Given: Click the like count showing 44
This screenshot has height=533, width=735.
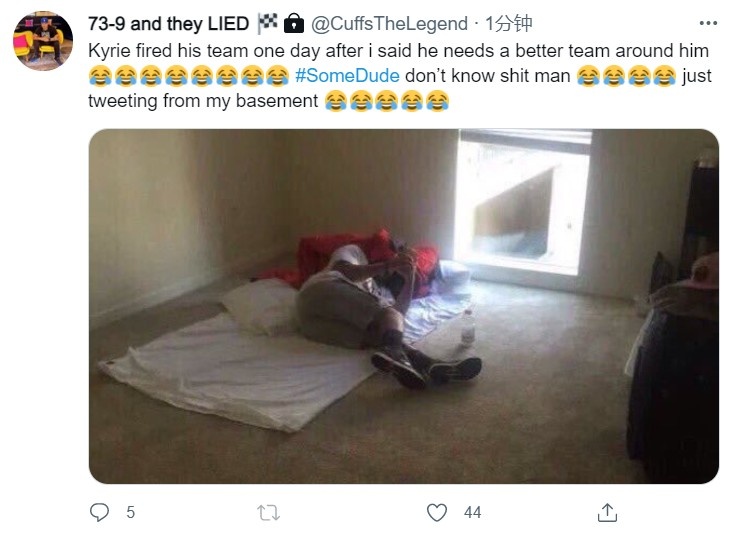Looking at the screenshot, I should coord(472,512).
